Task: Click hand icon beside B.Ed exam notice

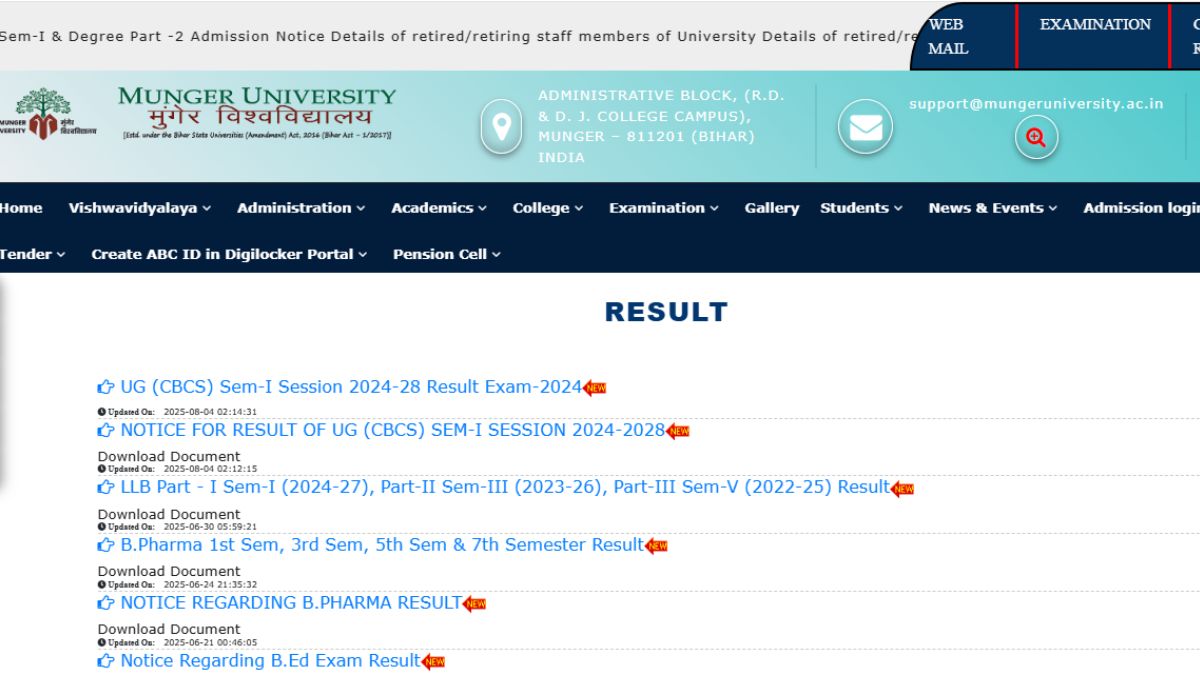Action: pos(106,661)
